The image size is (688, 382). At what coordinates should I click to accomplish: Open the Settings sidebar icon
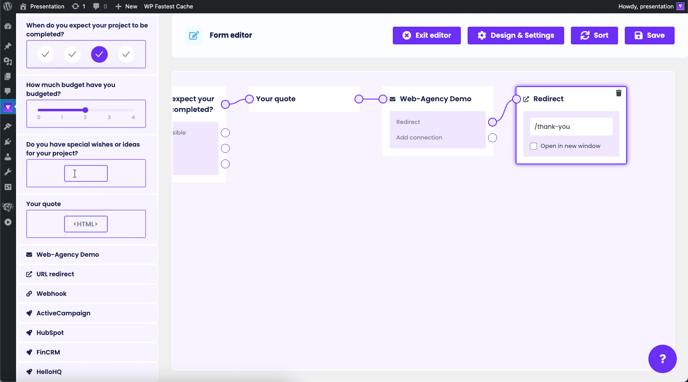click(7, 187)
